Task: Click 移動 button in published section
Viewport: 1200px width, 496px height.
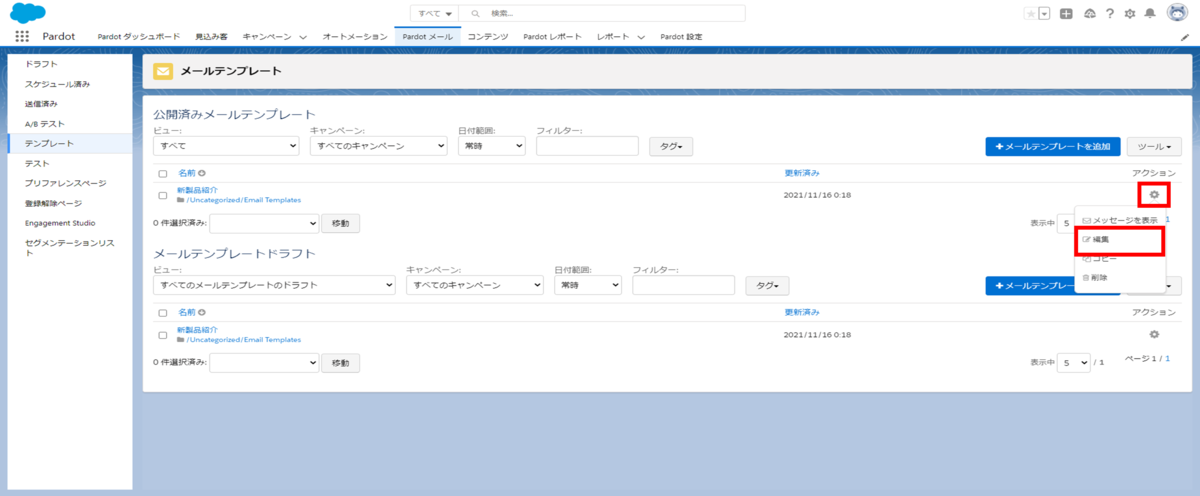Action: pyautogui.click(x=341, y=223)
